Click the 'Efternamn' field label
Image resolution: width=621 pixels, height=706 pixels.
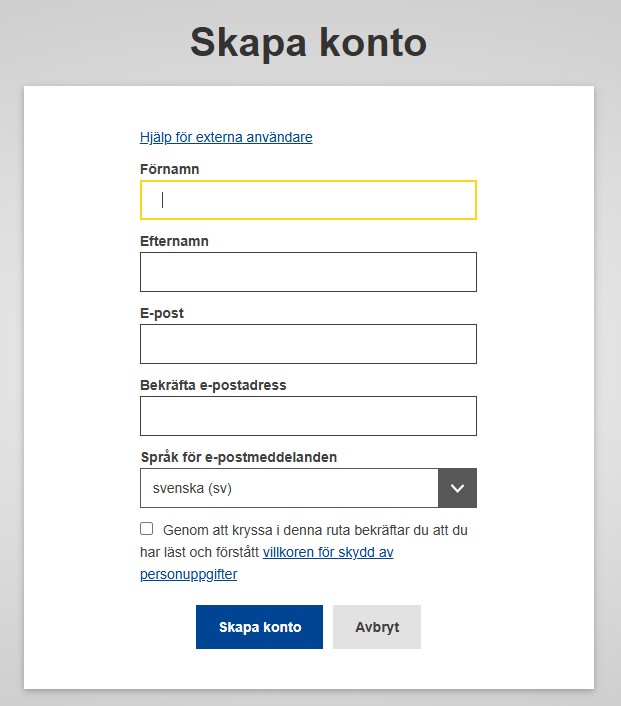point(174,241)
